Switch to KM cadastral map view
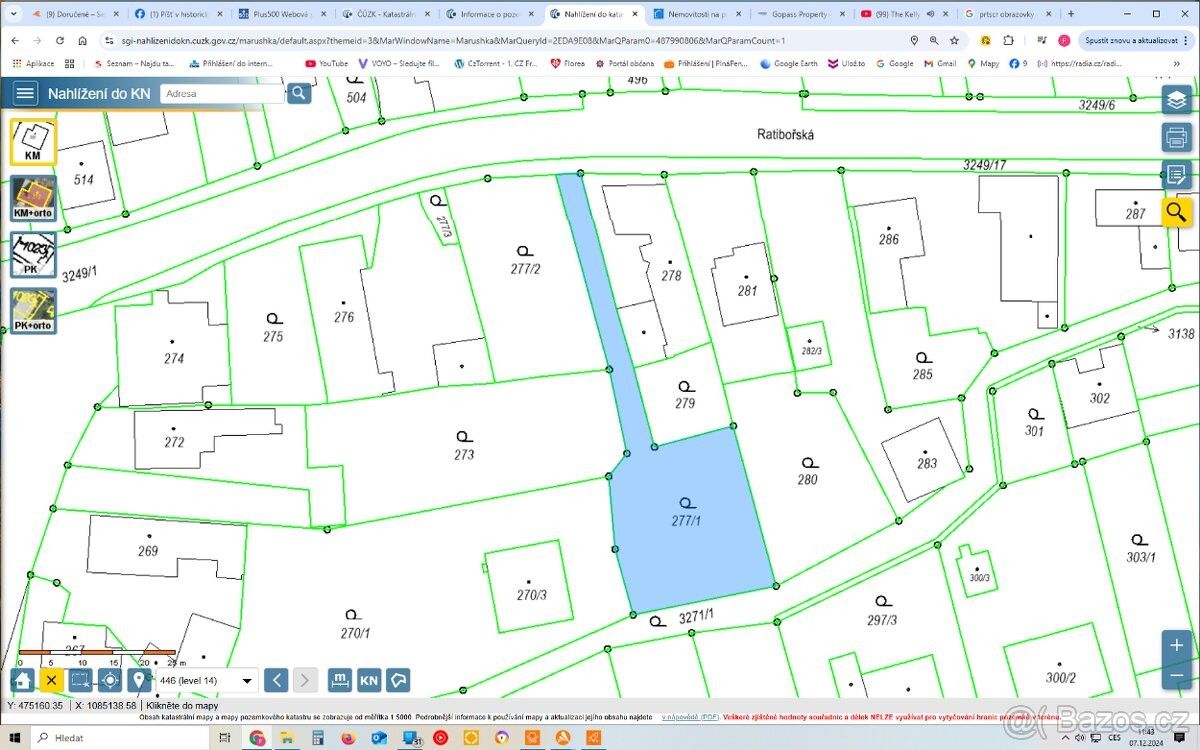This screenshot has height=750, width=1200. point(33,142)
